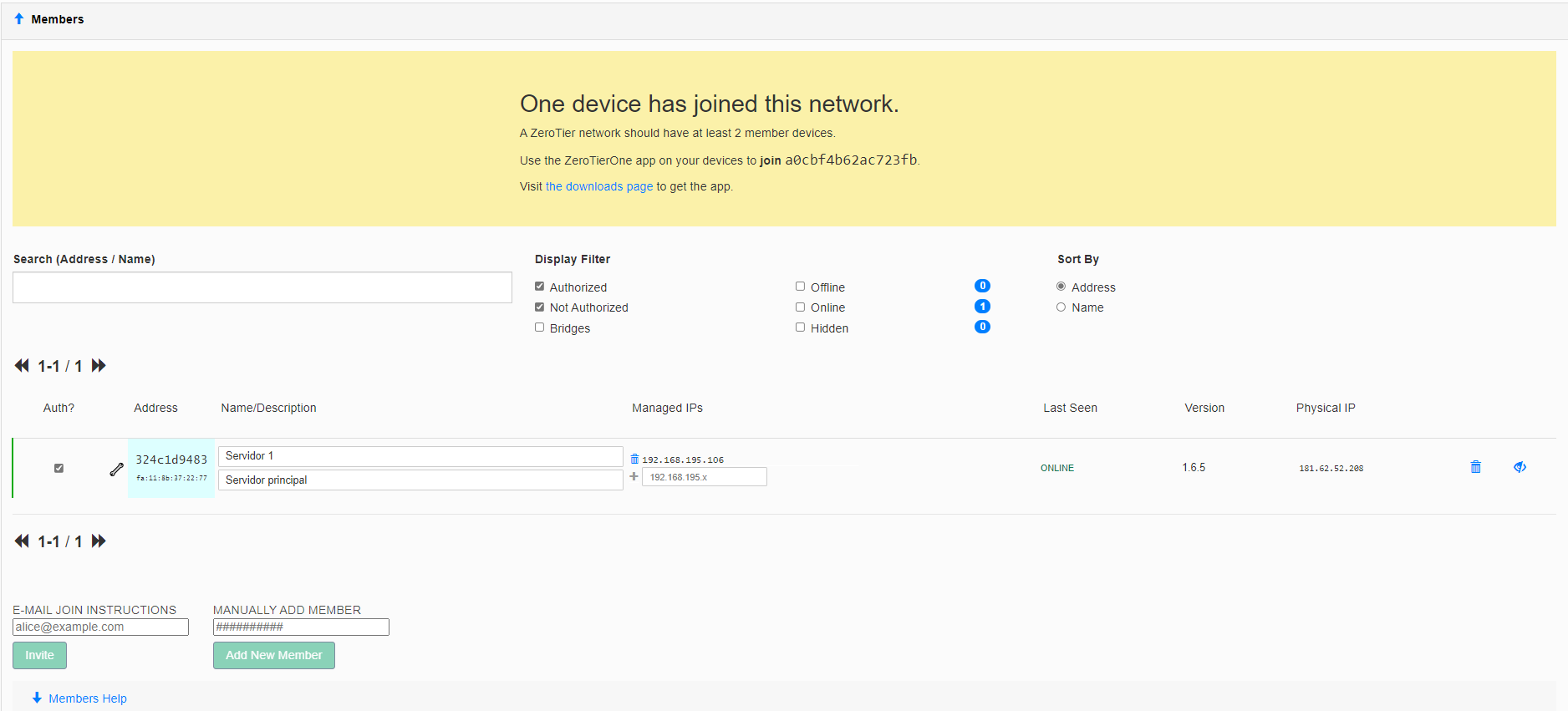
Task: Go to the first page using arrows below the table
Action: click(22, 541)
